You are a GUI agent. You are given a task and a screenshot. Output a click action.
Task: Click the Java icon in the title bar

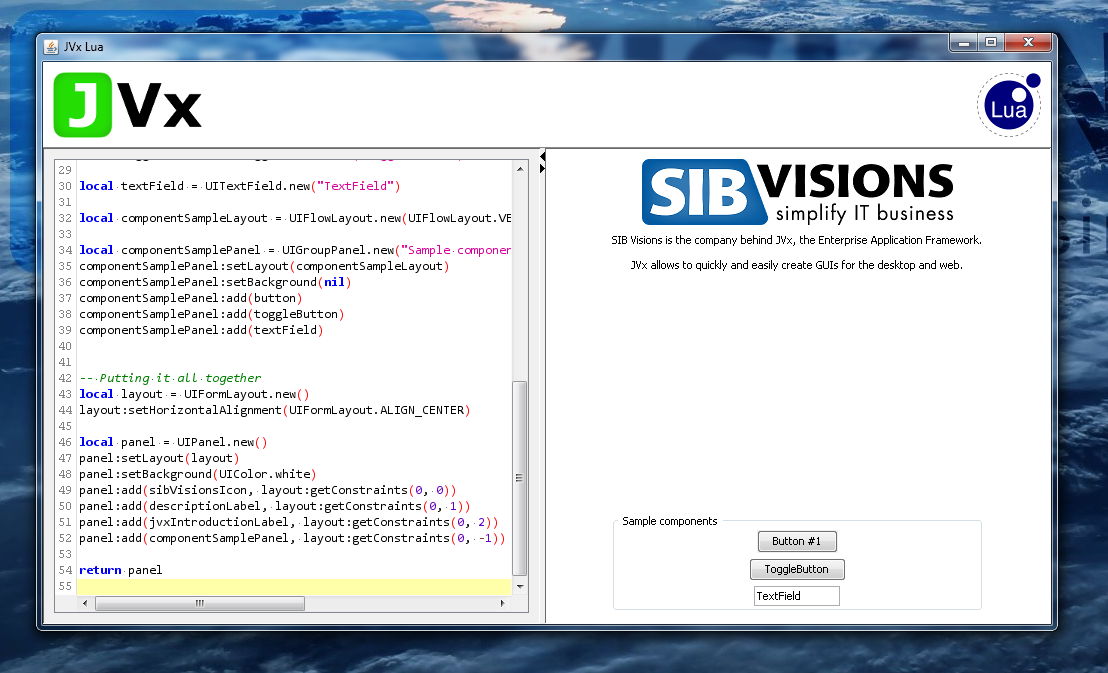pyautogui.click(x=51, y=47)
